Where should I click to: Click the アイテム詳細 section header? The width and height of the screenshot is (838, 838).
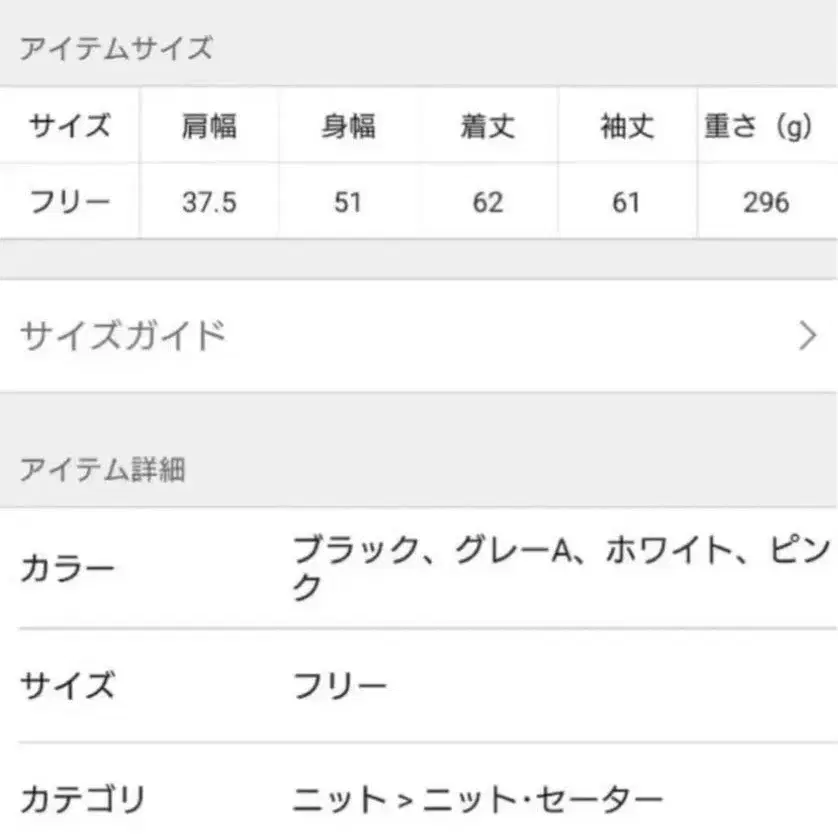tap(102, 469)
